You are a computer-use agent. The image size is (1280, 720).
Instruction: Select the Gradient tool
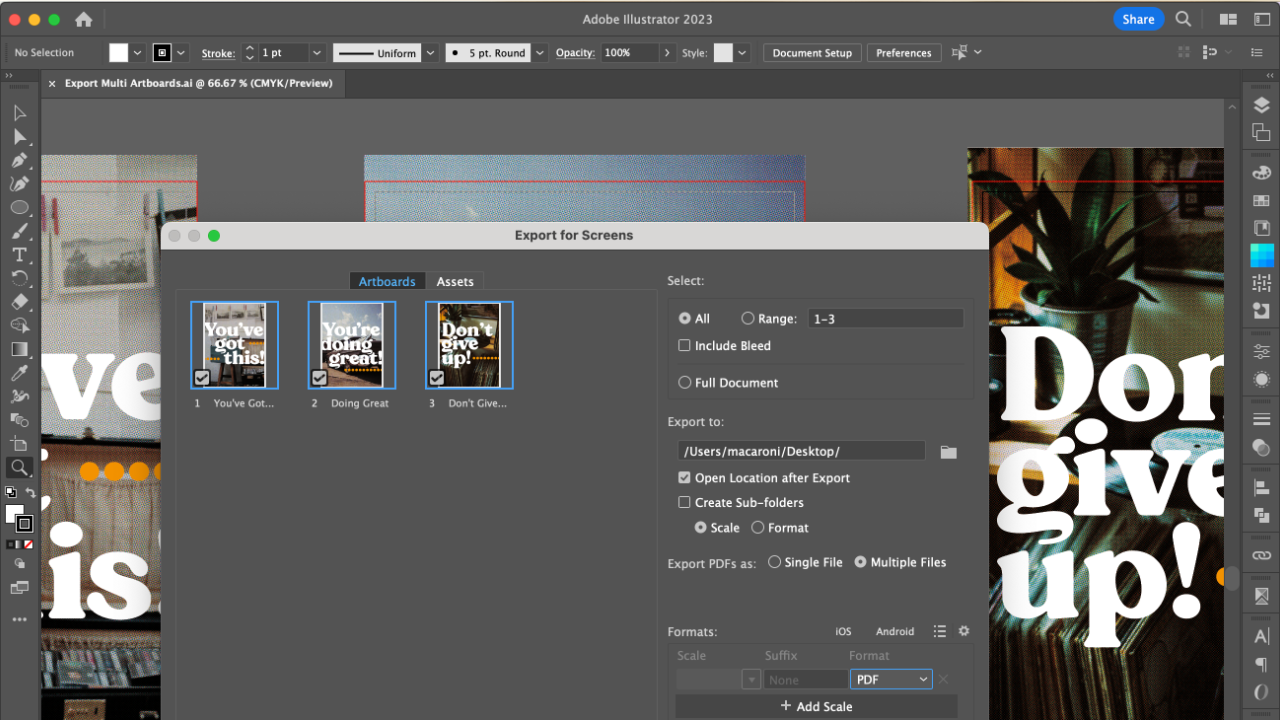click(x=19, y=349)
